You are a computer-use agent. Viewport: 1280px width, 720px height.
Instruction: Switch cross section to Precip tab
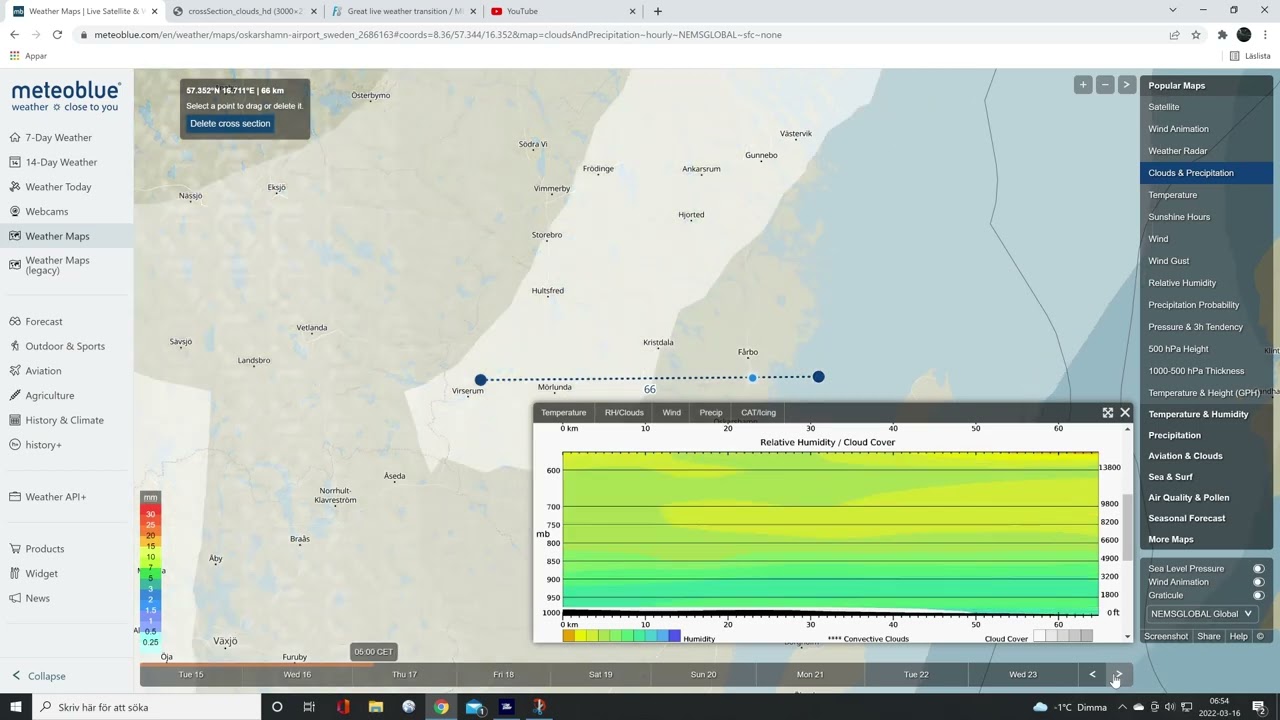pos(711,412)
